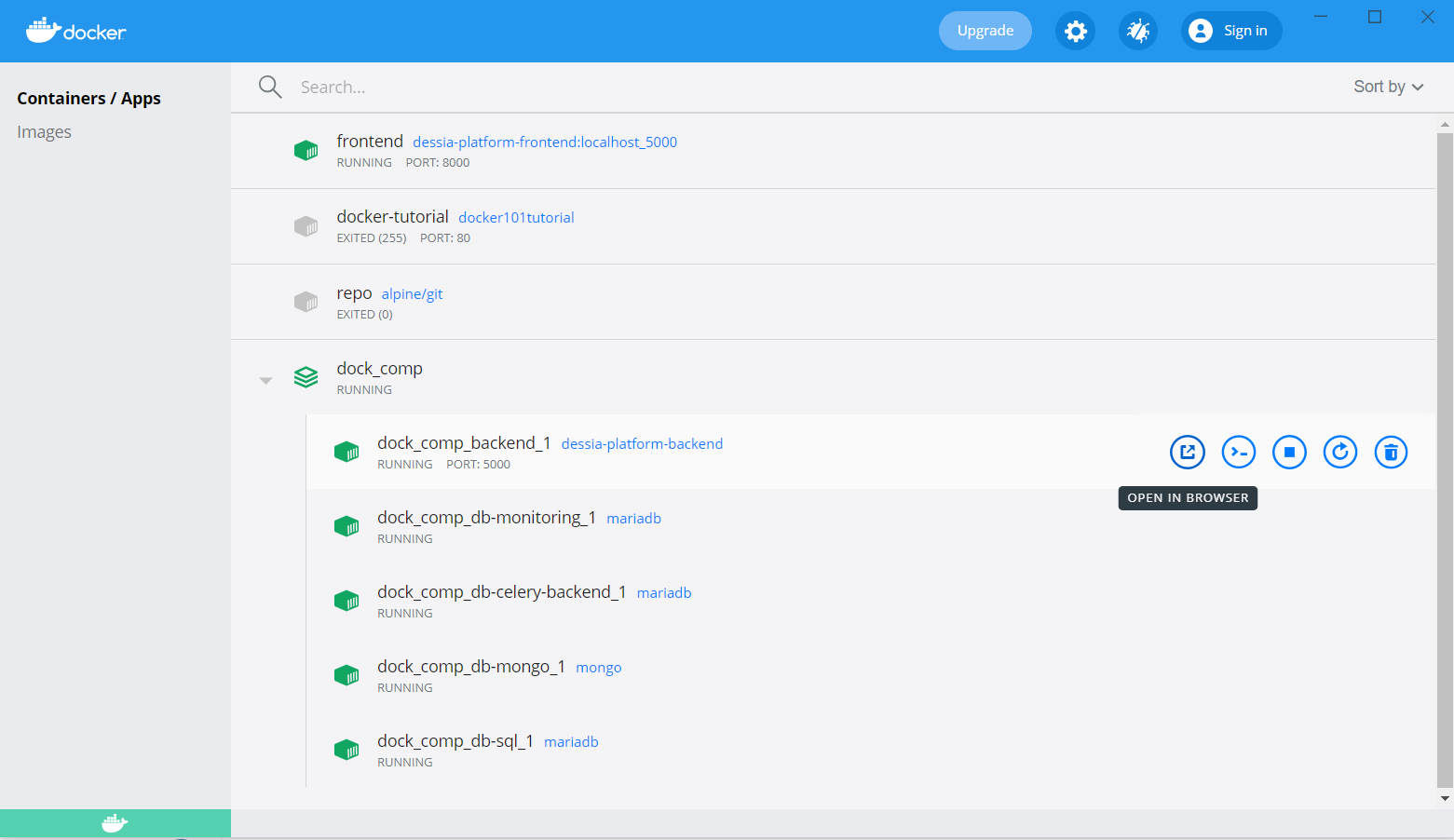The width and height of the screenshot is (1454, 840).
Task: Stop the dock_comp_backend_1 container
Action: point(1289,453)
